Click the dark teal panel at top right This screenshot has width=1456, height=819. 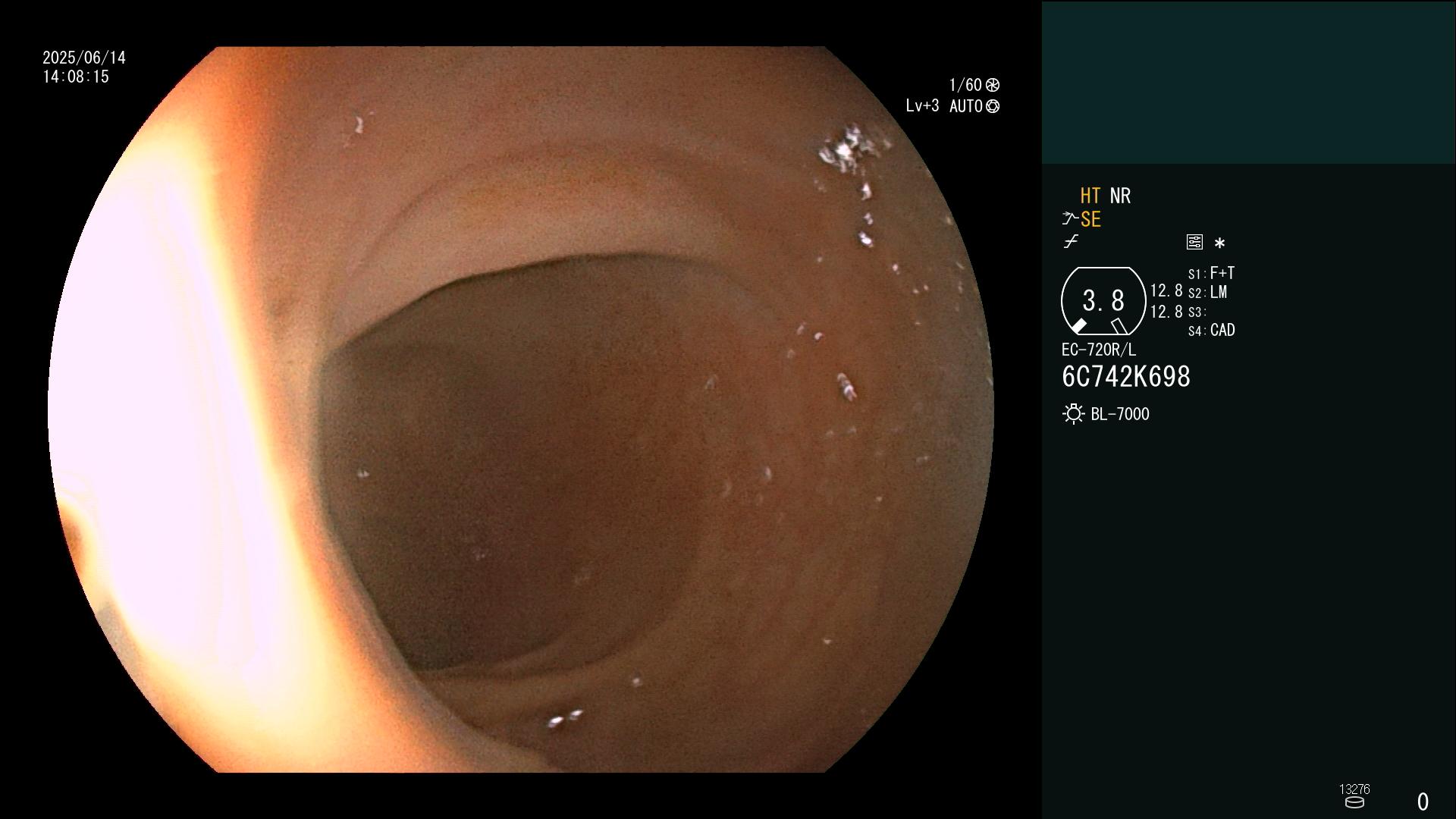point(1248,82)
